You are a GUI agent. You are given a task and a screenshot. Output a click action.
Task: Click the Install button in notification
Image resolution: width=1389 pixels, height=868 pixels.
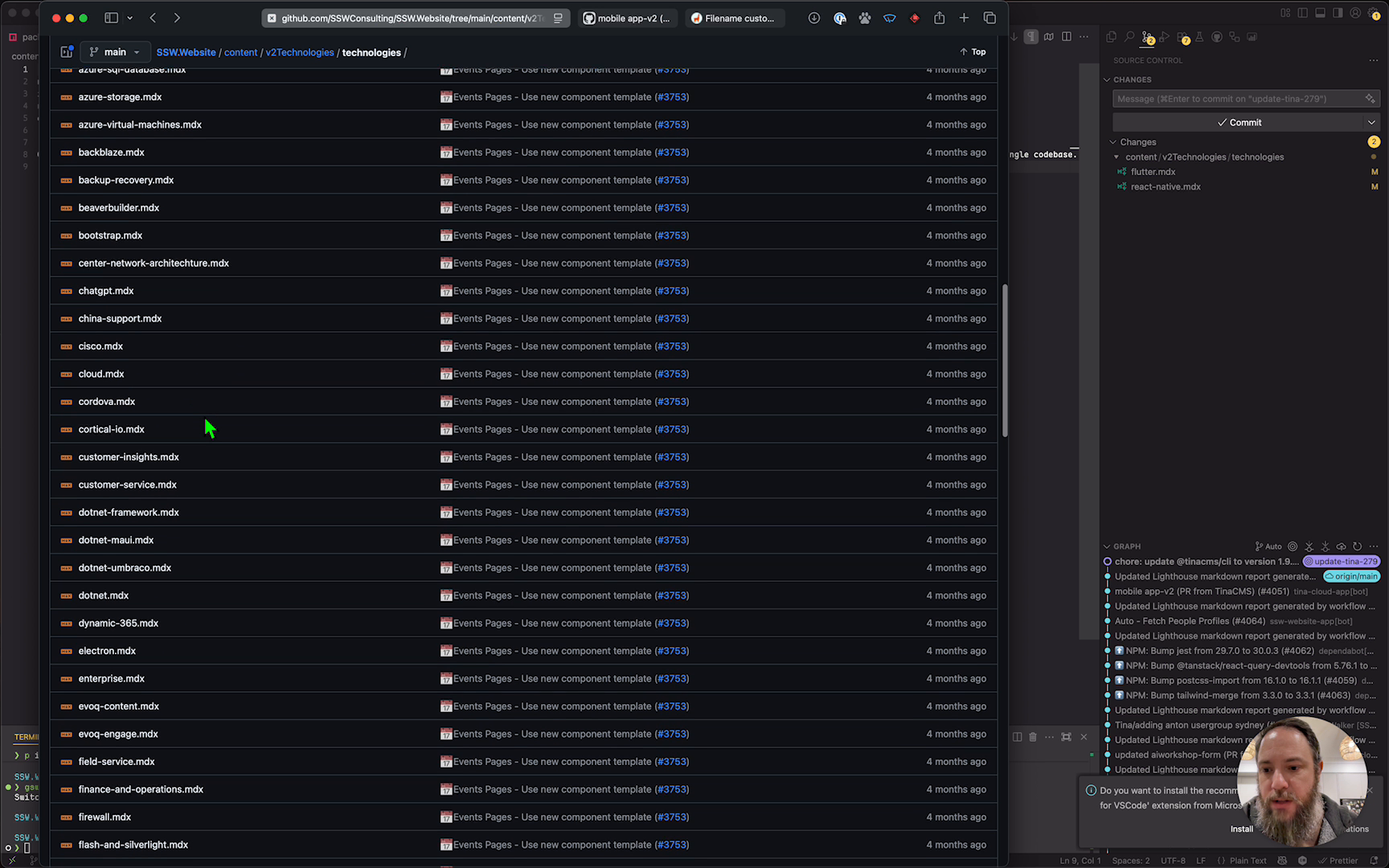(x=1241, y=829)
